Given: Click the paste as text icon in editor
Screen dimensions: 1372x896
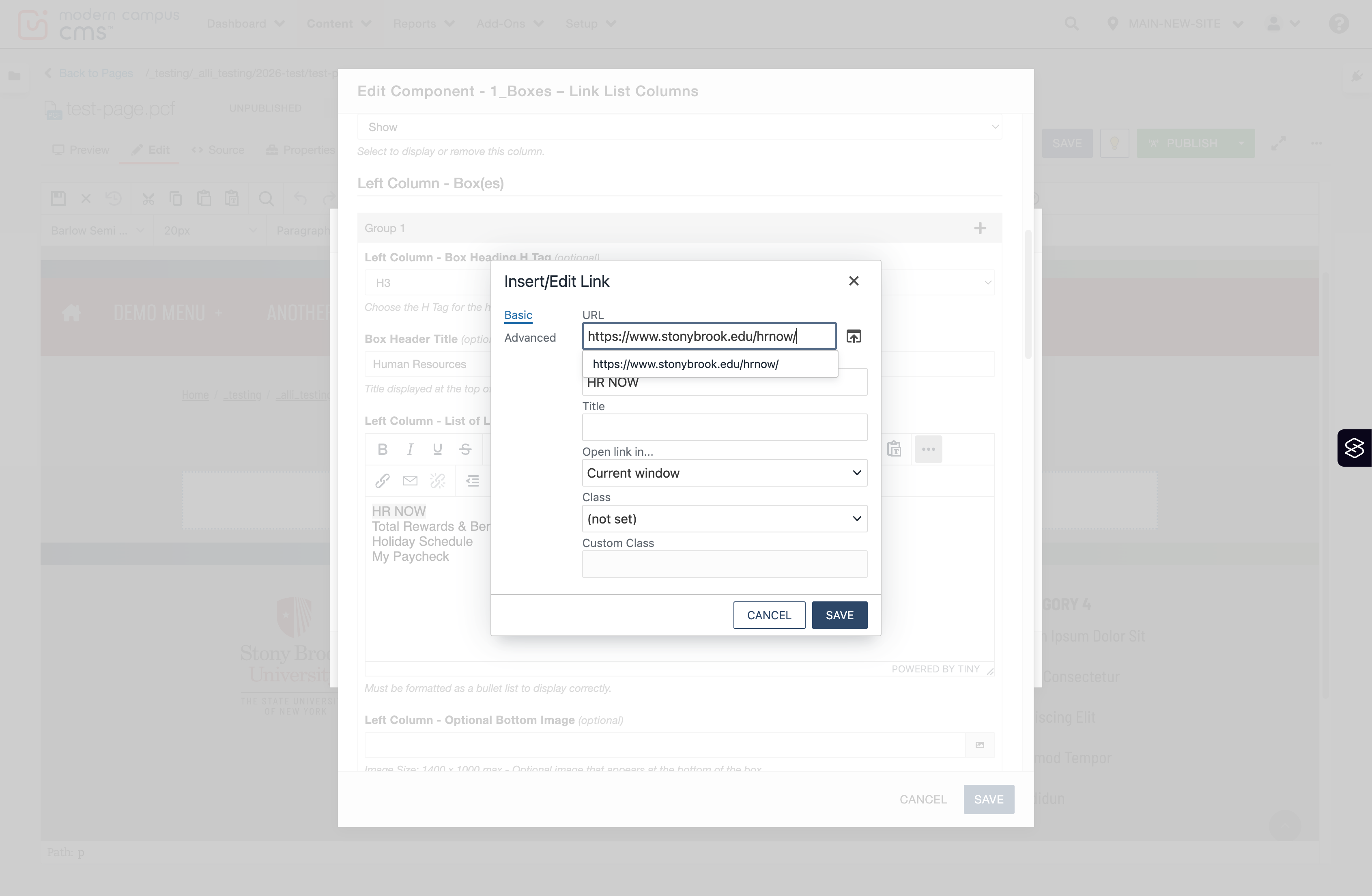Looking at the screenshot, I should point(894,449).
